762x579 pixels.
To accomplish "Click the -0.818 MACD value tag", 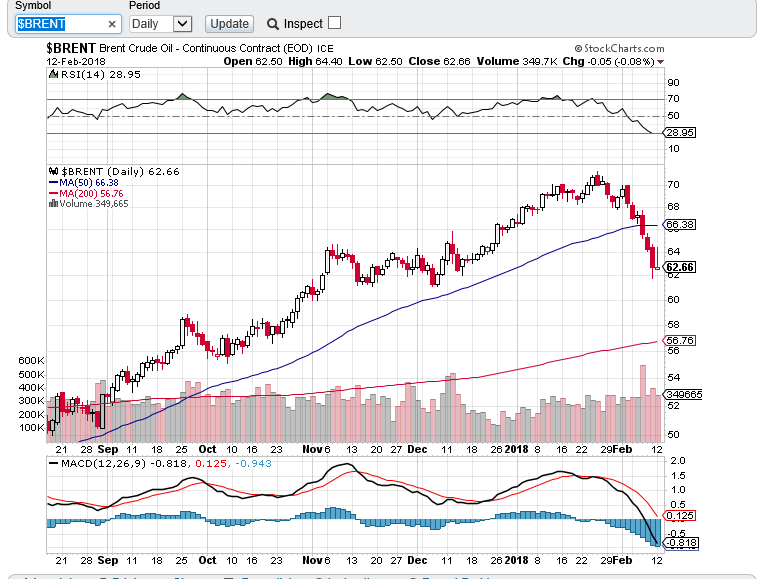I will pyautogui.click(x=681, y=543).
